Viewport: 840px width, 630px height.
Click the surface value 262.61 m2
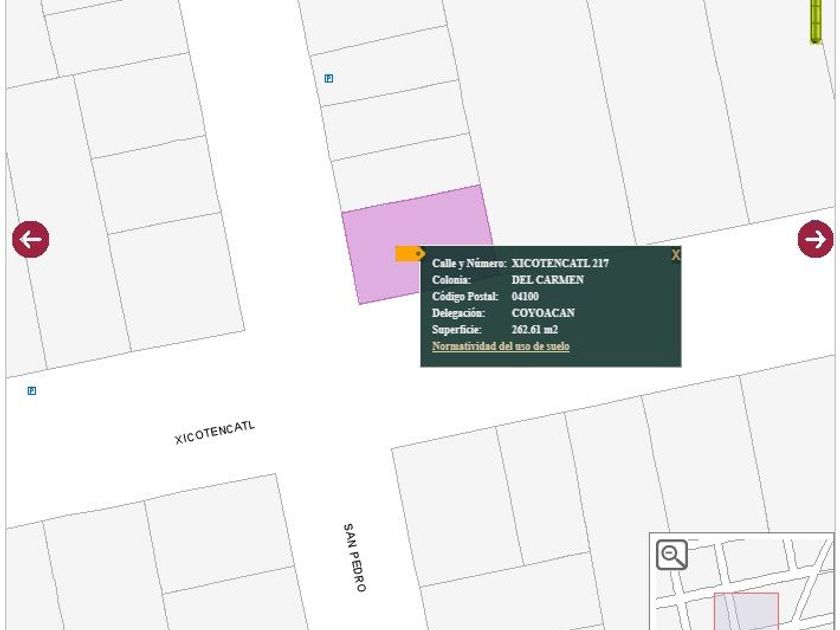[x=535, y=329]
